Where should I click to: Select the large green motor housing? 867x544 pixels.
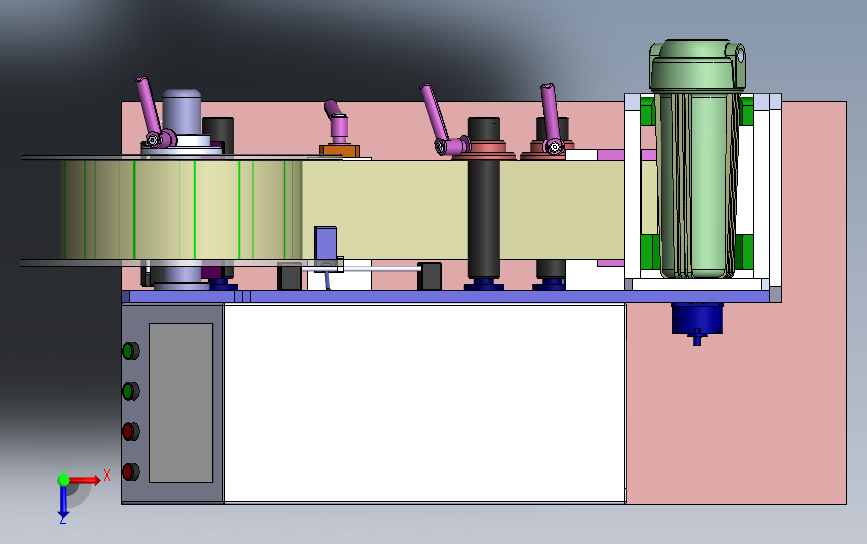(697, 158)
